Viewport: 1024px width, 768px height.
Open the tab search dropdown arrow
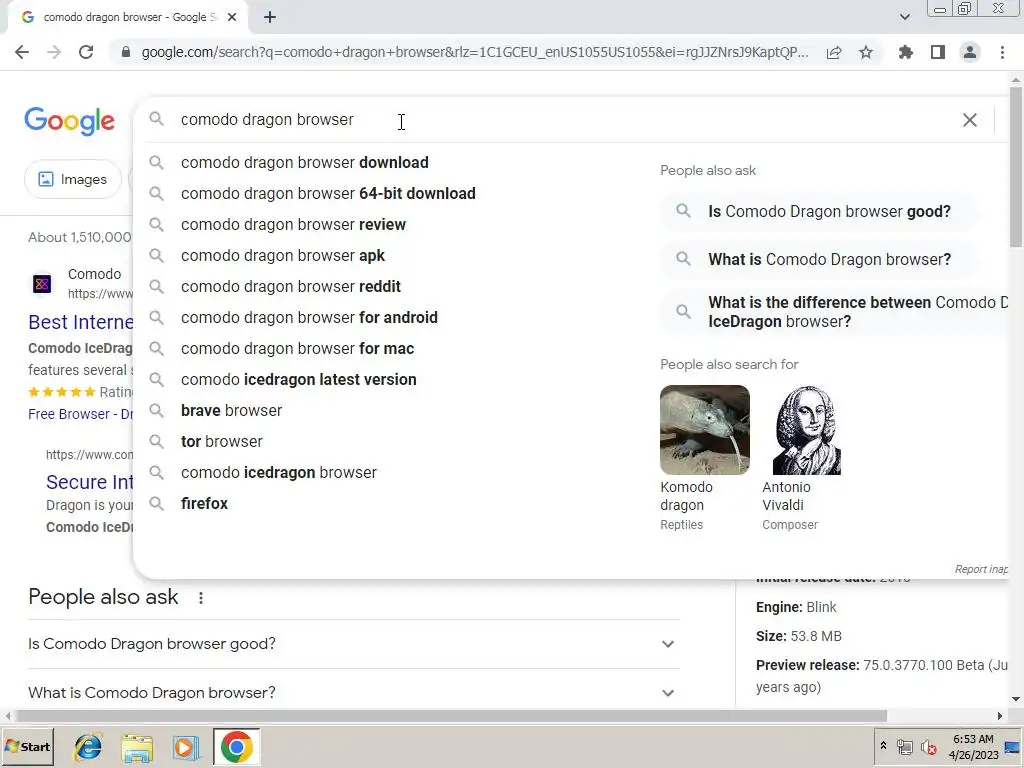tap(904, 17)
